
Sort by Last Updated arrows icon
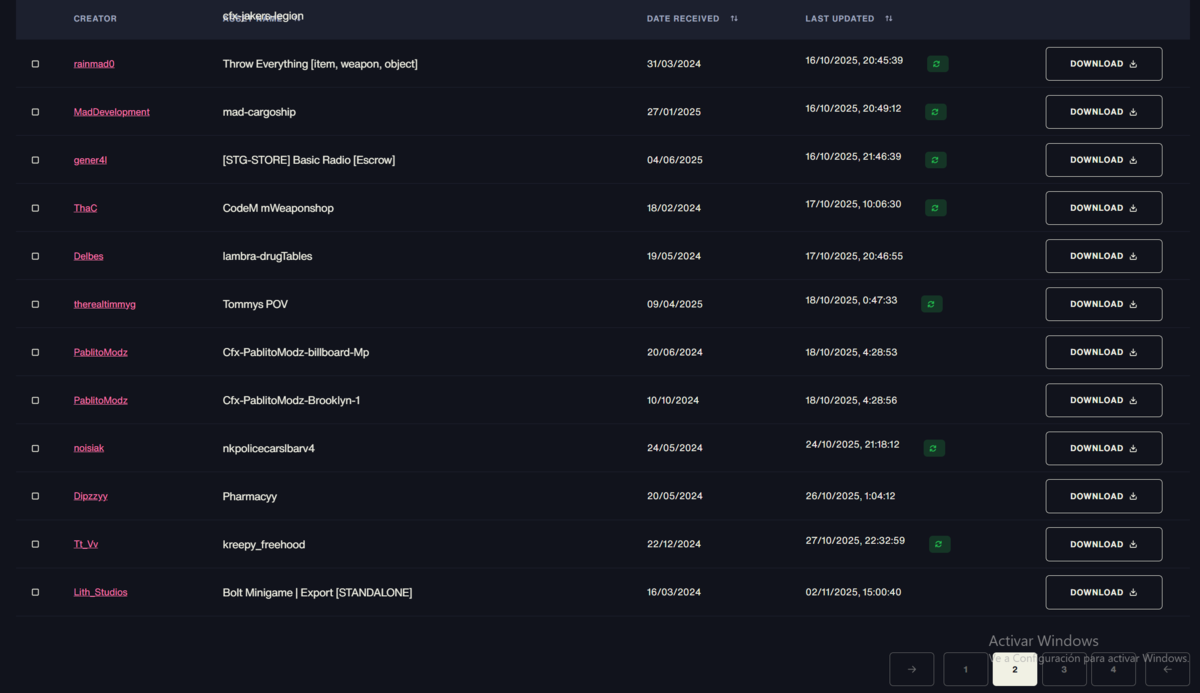pos(889,18)
